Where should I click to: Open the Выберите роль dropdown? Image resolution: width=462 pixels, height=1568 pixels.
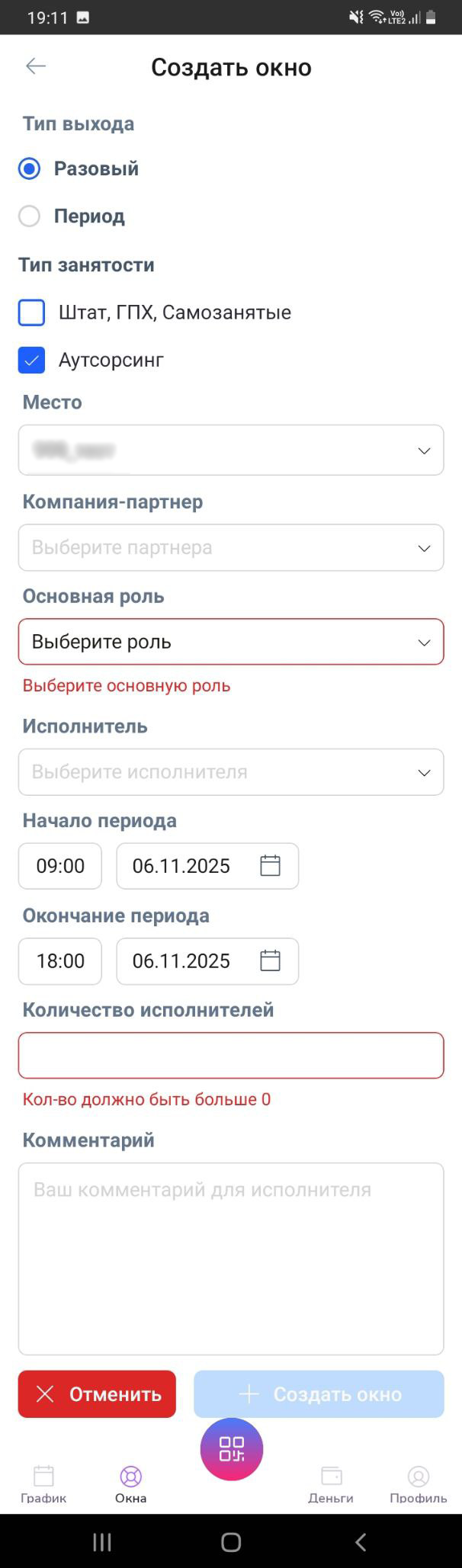pos(230,642)
